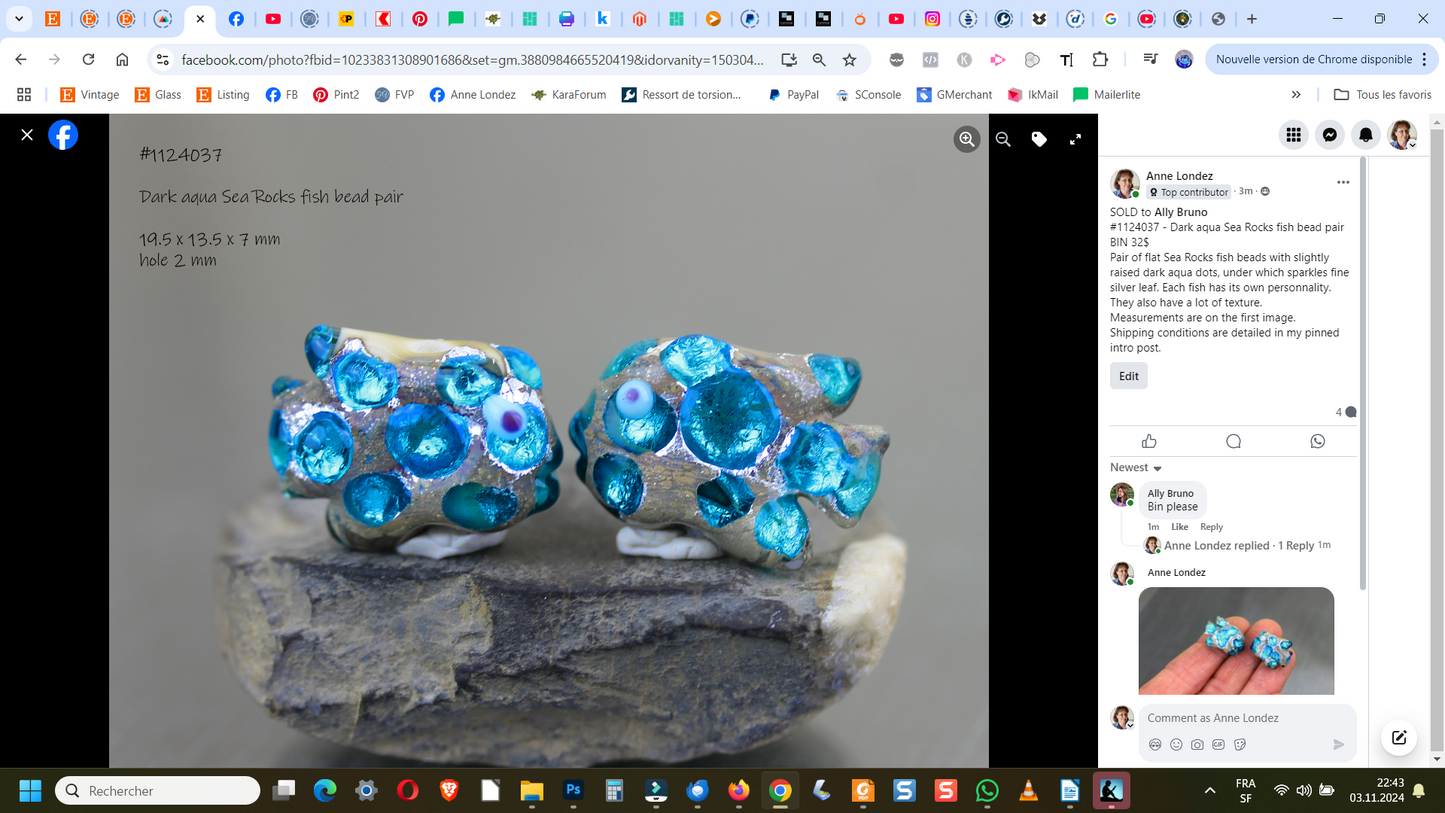Switch to the Pinterest tab
Image resolution: width=1445 pixels, height=813 pixels.
[x=420, y=19]
